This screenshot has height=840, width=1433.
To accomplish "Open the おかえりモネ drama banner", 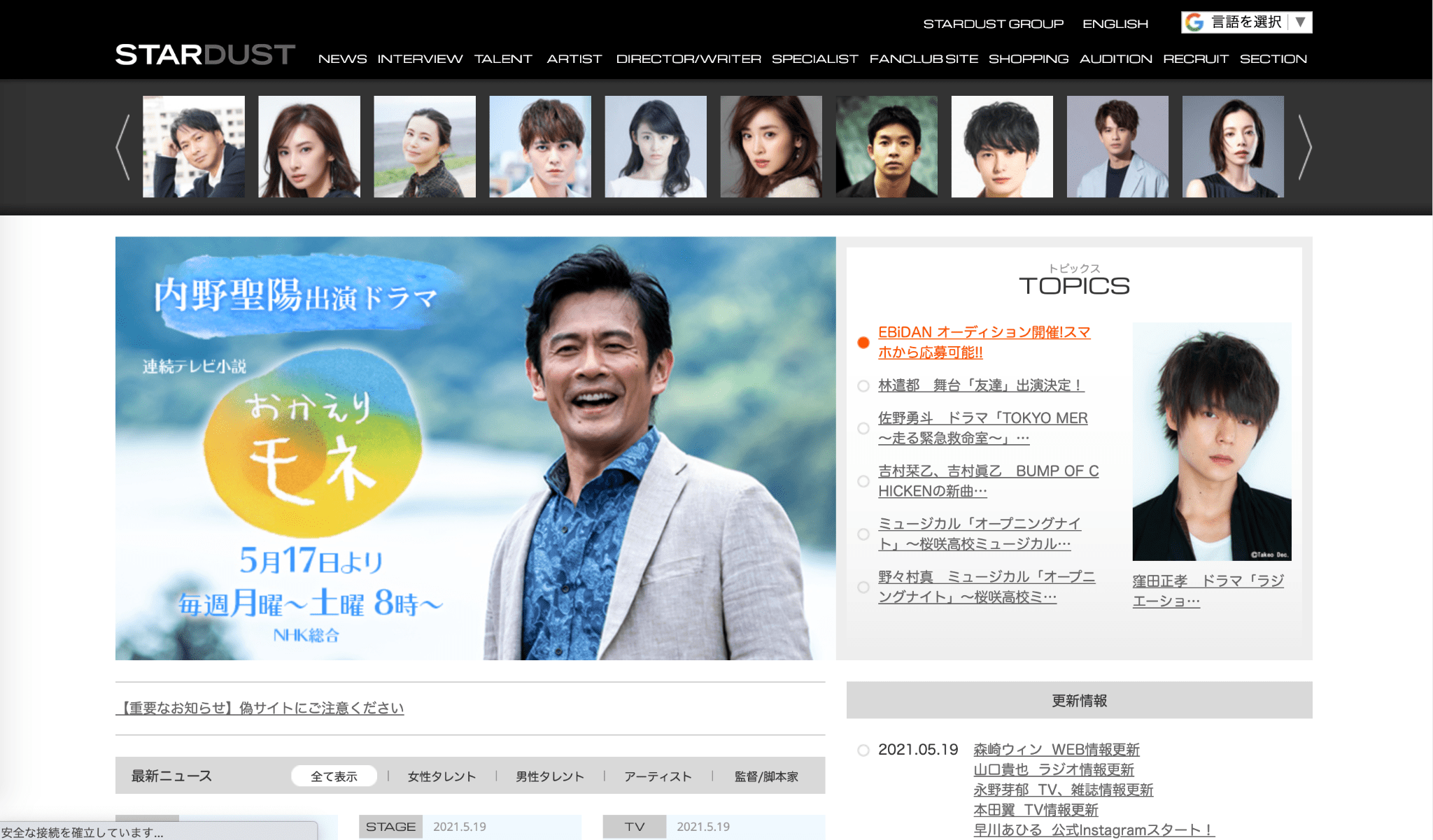I will (x=475, y=448).
